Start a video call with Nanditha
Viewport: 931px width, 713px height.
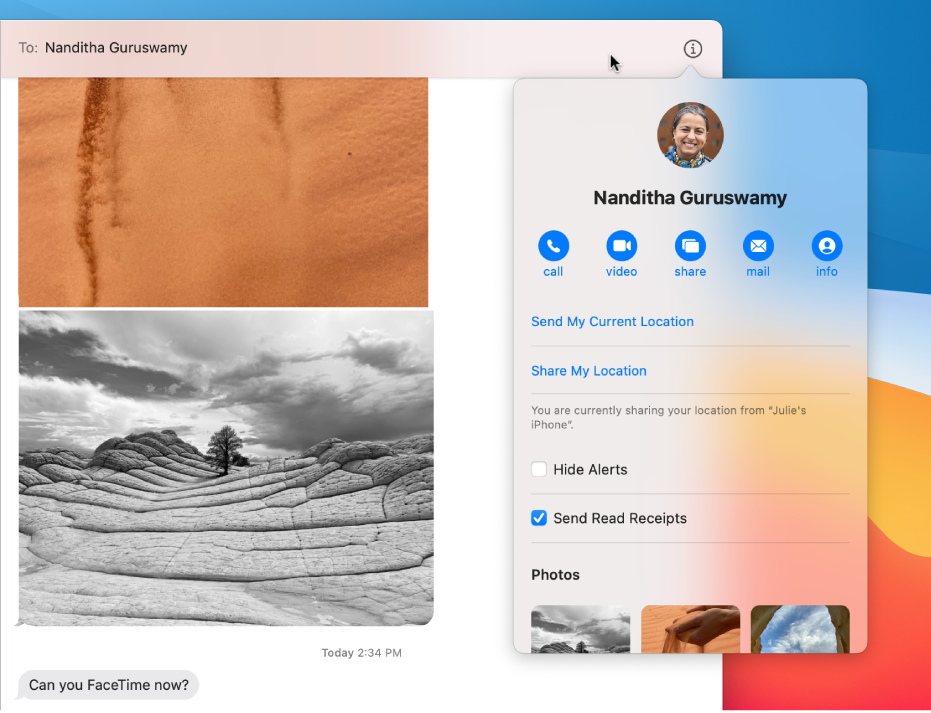(x=621, y=246)
